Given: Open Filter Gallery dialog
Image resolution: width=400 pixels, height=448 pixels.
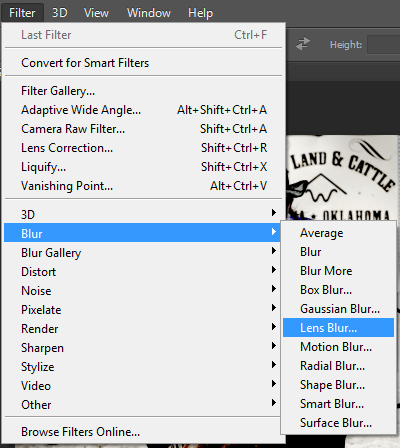Looking at the screenshot, I should click(x=143, y=91).
